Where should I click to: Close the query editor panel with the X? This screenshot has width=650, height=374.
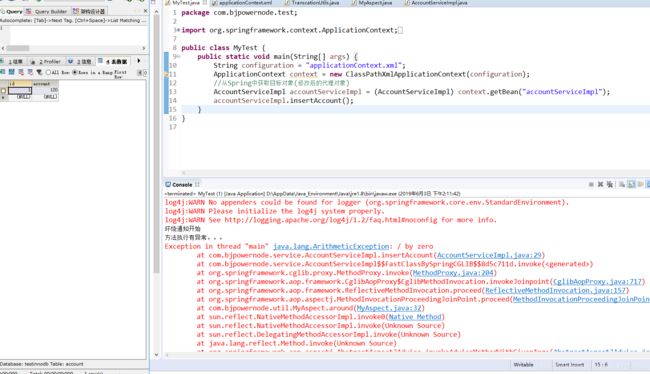(145, 11)
